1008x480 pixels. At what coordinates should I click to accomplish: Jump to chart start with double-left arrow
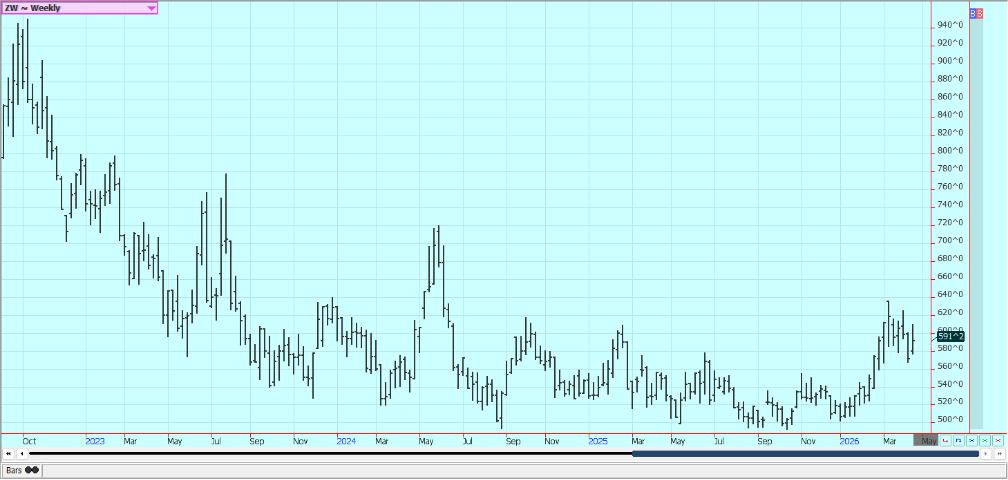click(x=9, y=454)
